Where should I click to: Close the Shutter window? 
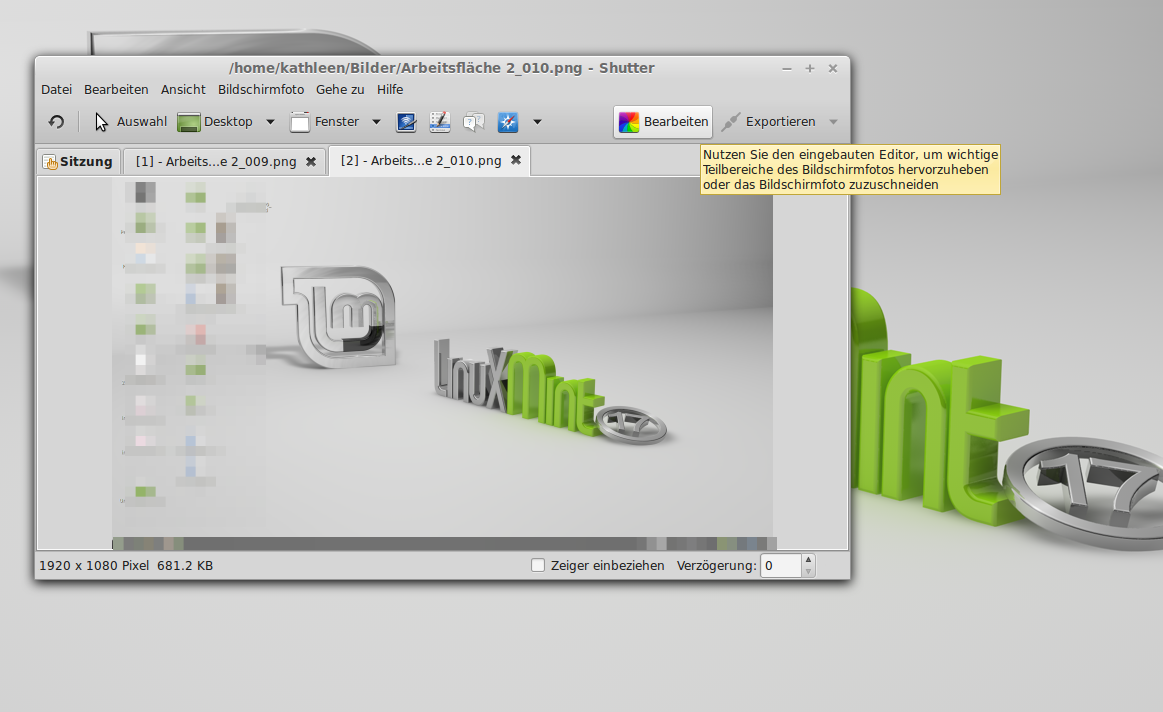[833, 68]
